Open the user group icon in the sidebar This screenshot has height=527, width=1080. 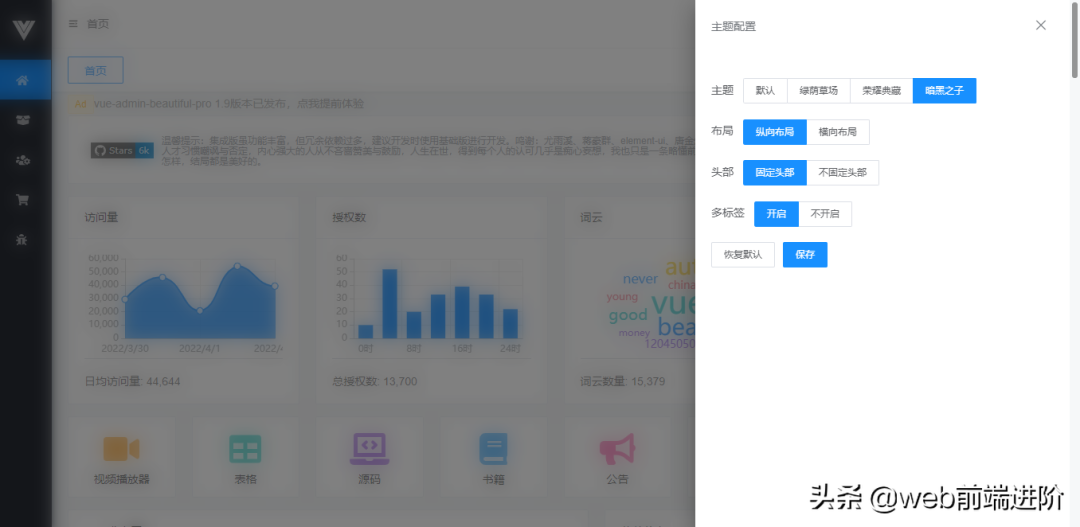(x=22, y=160)
